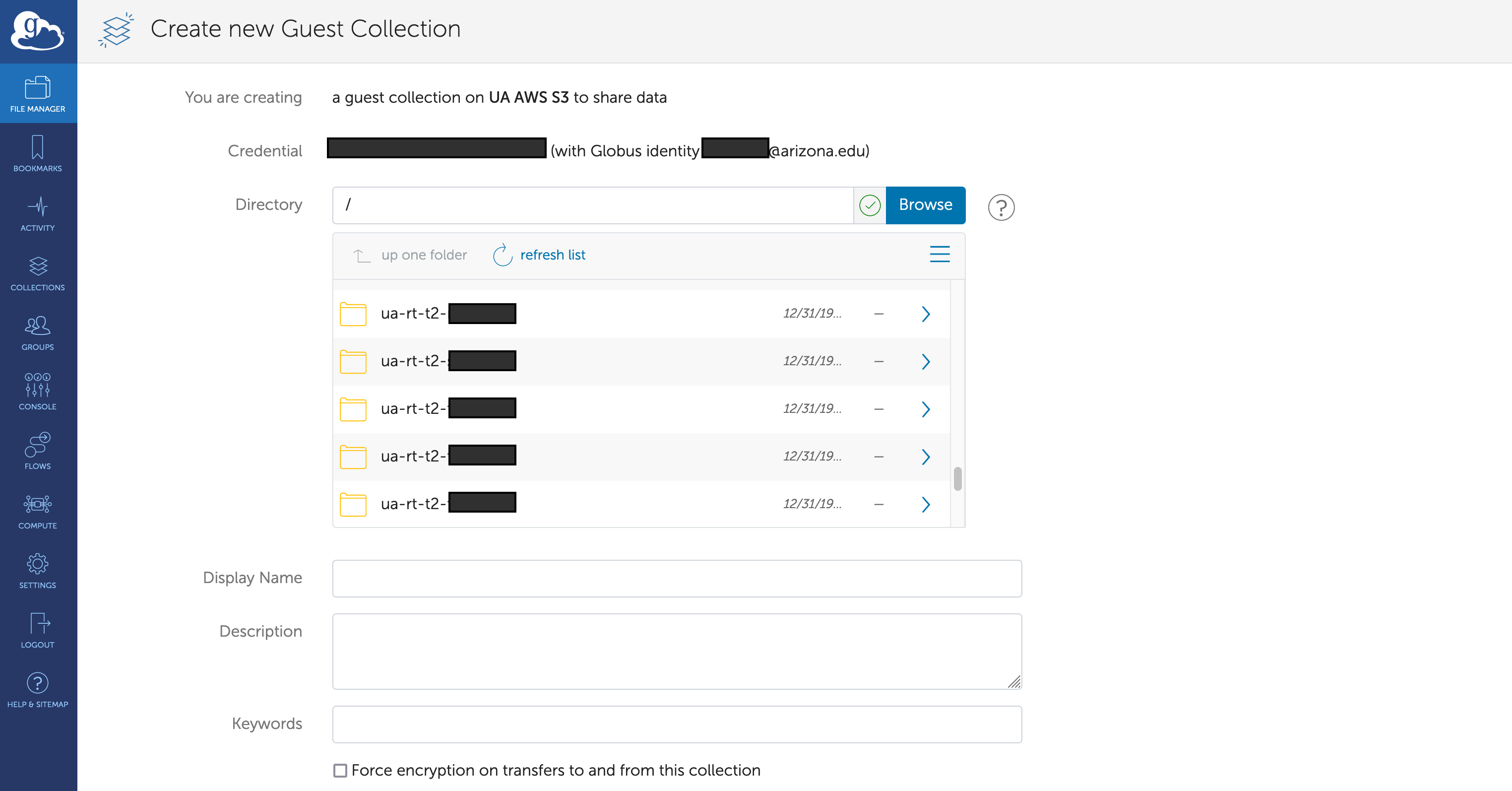Image resolution: width=1512 pixels, height=791 pixels.
Task: Open Compute in sidebar
Action: point(38,511)
